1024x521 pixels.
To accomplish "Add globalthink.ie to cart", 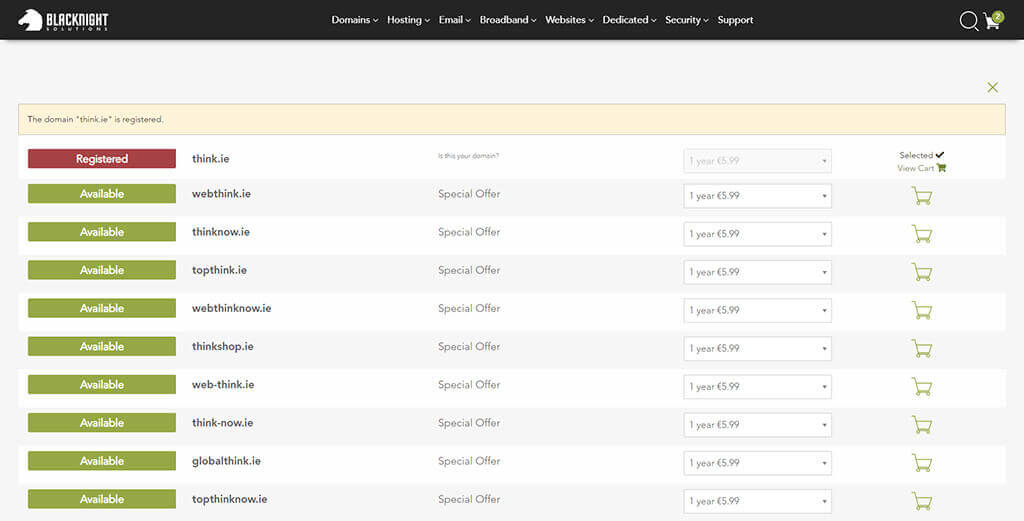I will [x=921, y=463].
